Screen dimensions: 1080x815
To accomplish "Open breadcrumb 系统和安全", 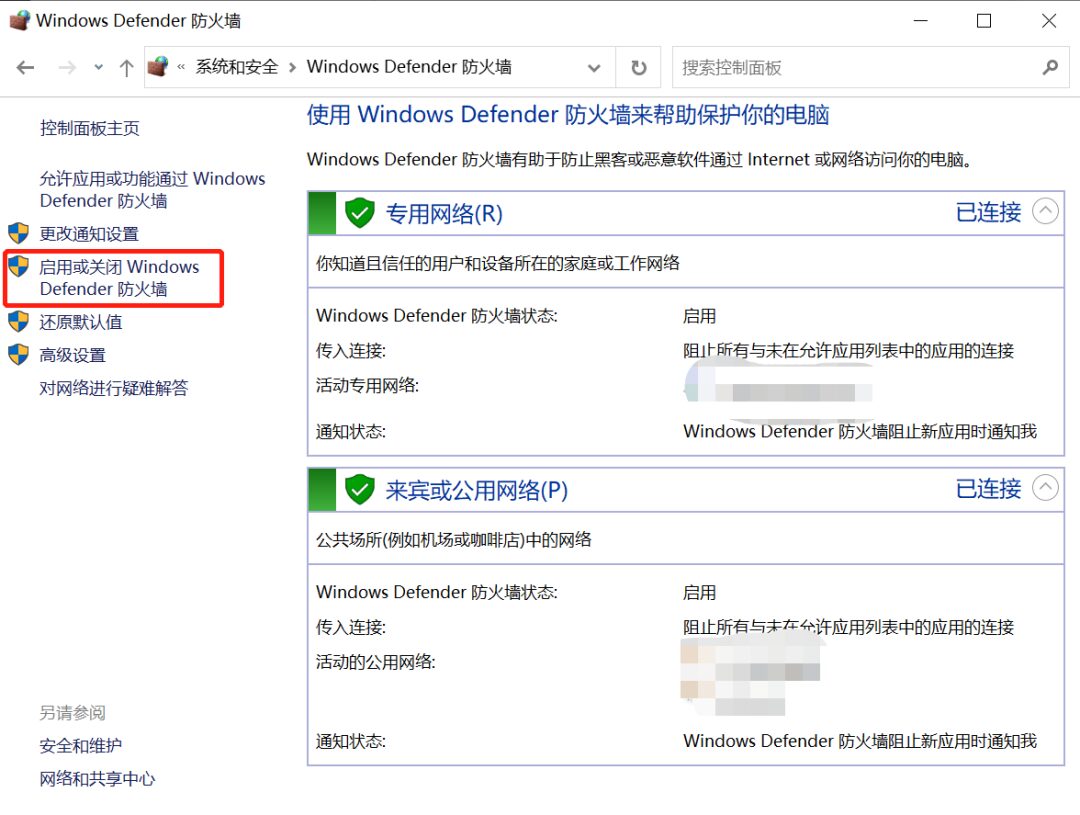I will pyautogui.click(x=237, y=67).
